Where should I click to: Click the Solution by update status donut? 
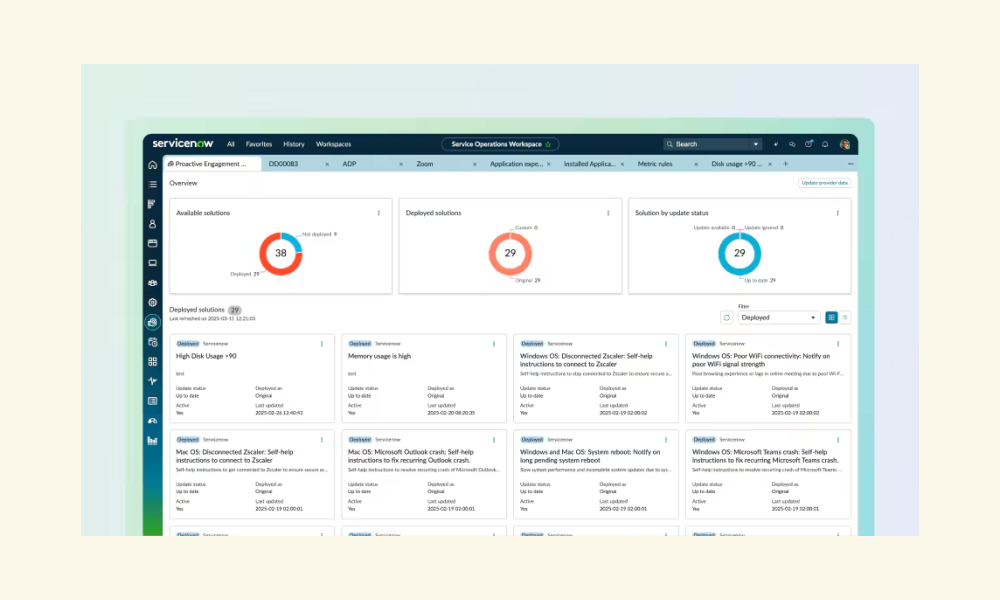click(739, 253)
